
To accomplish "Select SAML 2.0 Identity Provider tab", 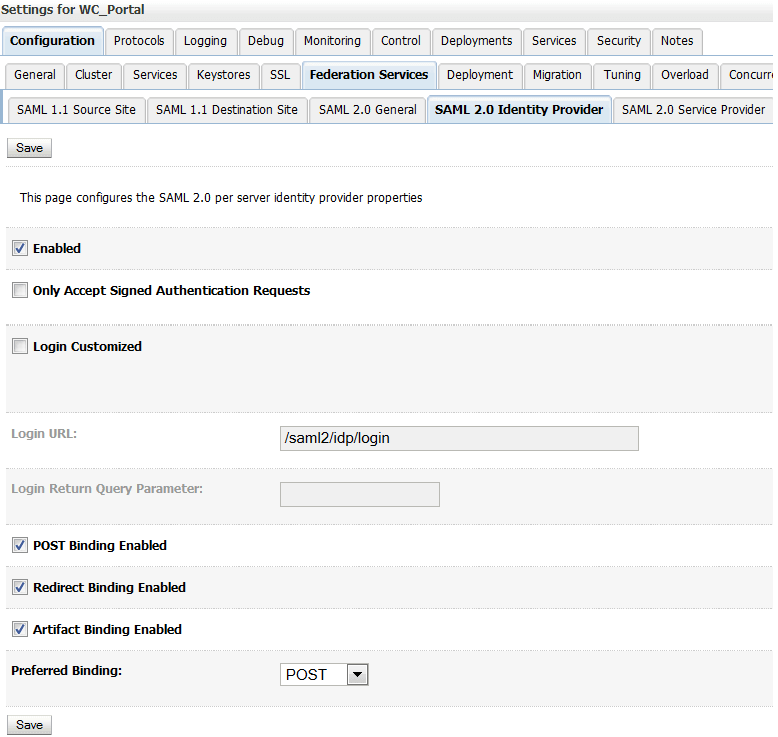I will coord(519,110).
